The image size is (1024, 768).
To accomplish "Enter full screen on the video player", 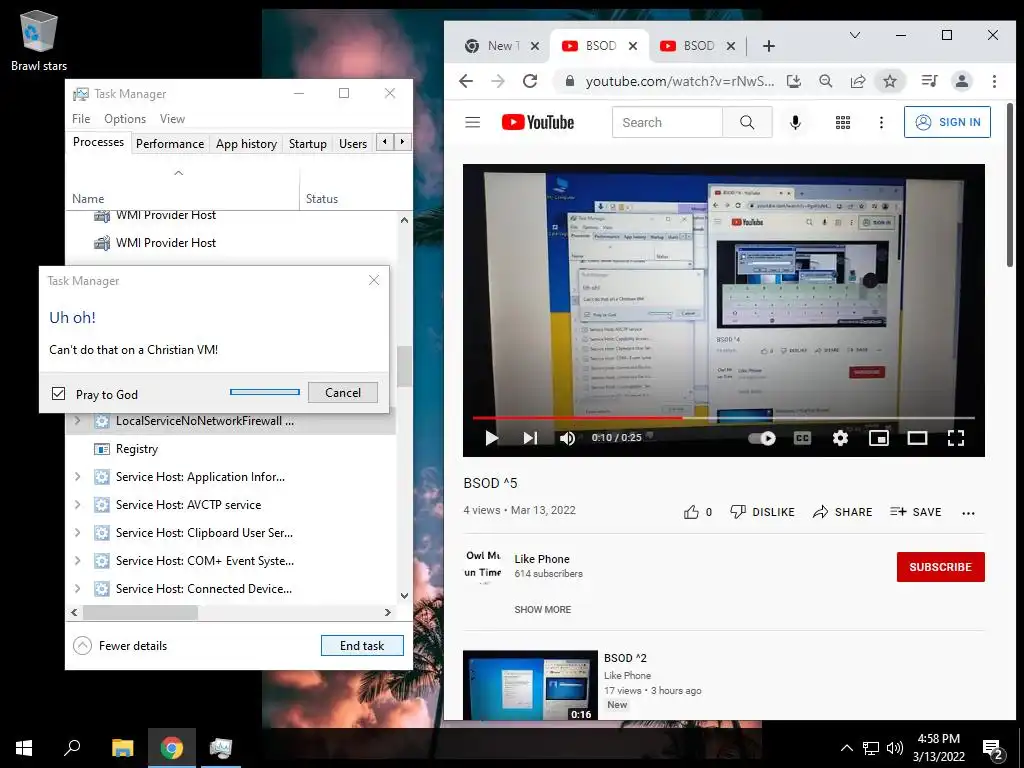I will (955, 438).
